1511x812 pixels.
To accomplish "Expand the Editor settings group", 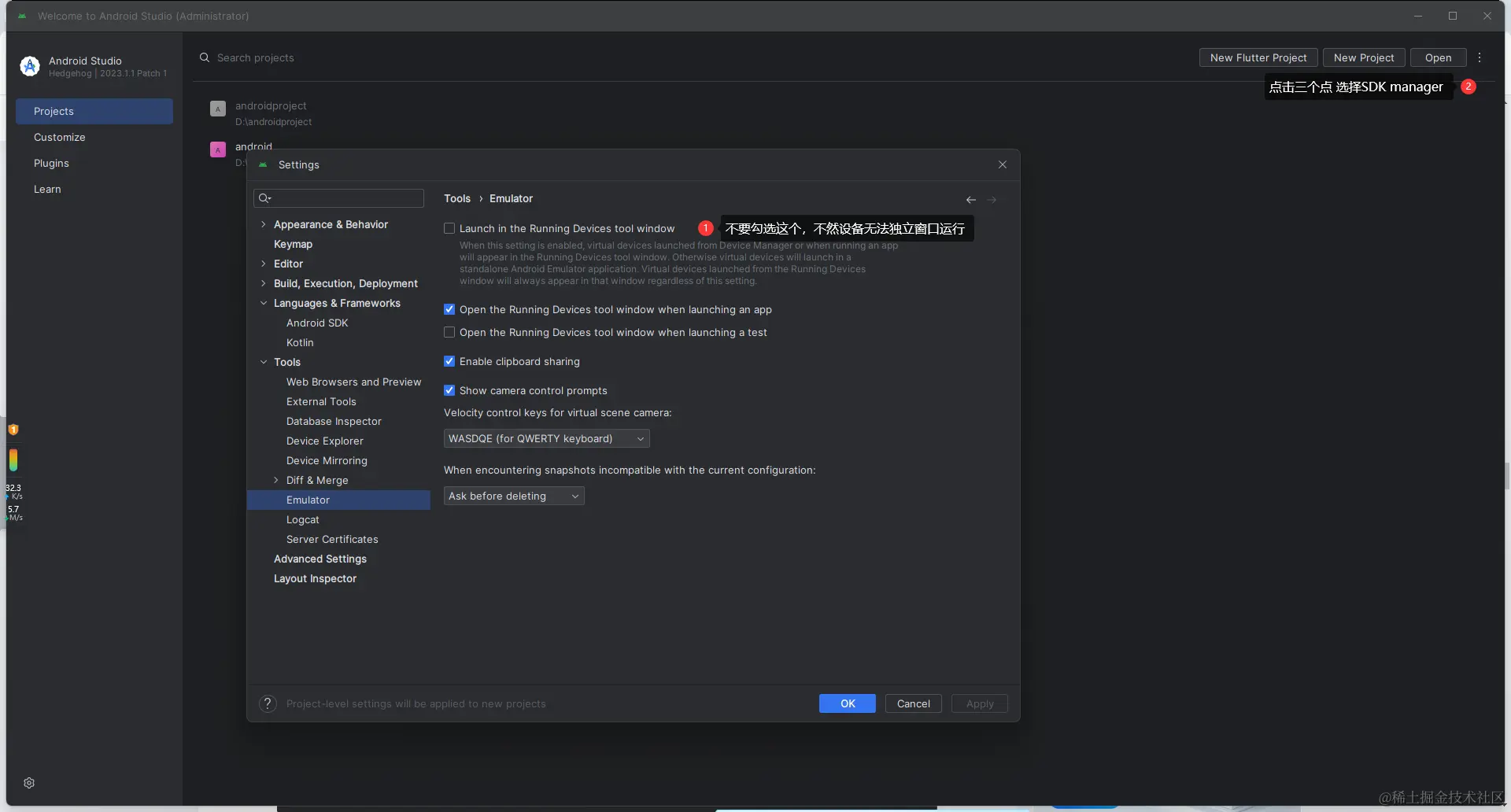I will [x=264, y=264].
